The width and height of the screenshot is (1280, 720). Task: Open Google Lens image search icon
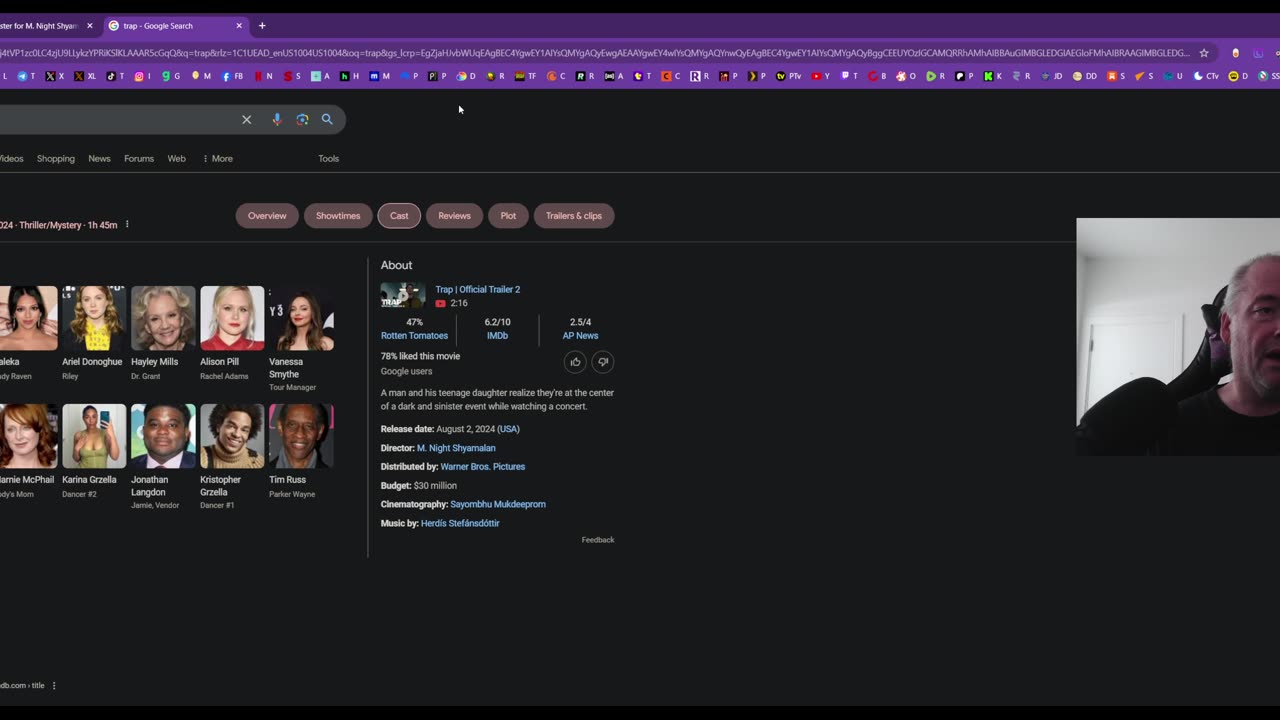(302, 119)
